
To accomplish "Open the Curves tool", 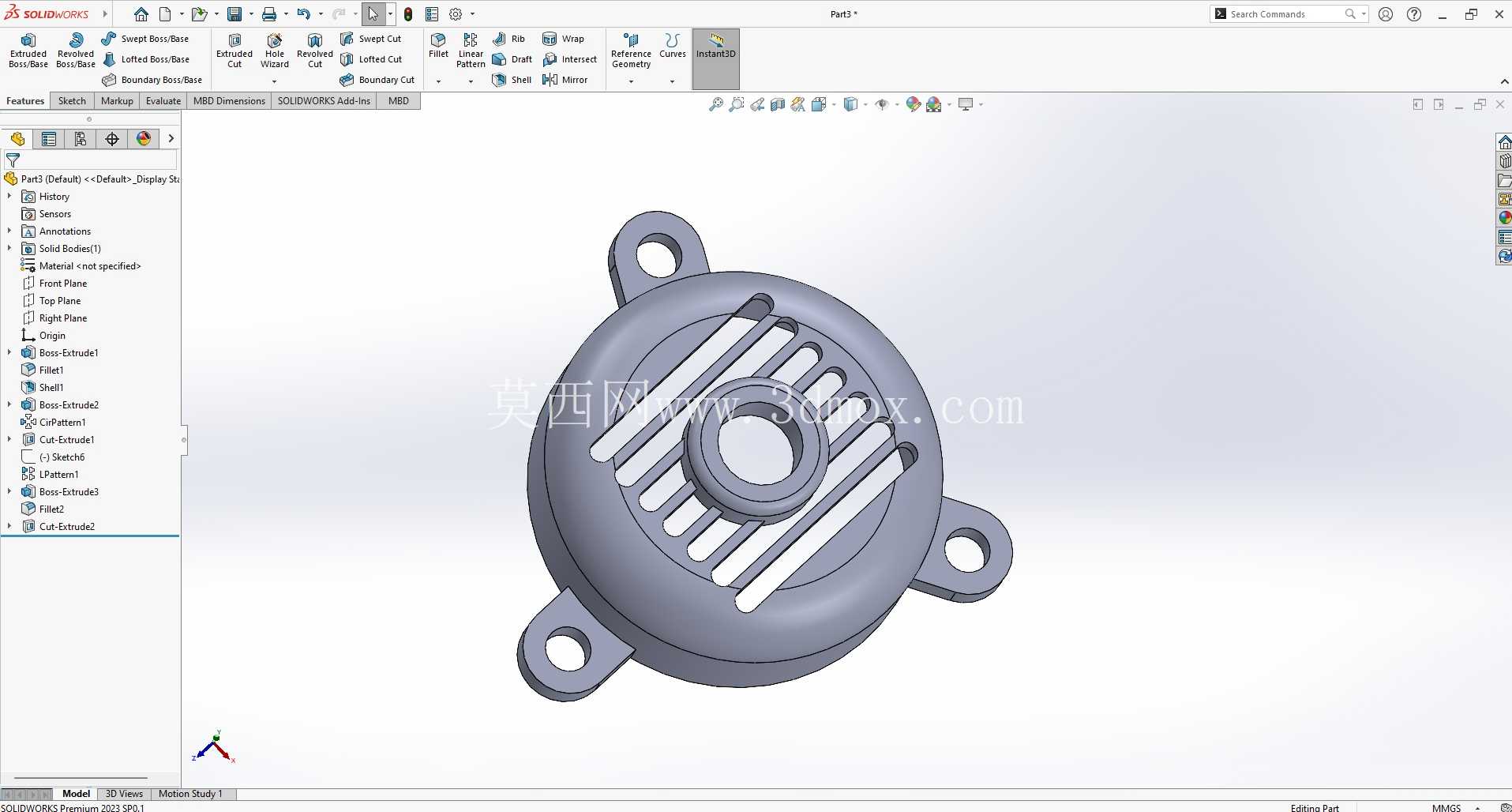I will pos(672,46).
